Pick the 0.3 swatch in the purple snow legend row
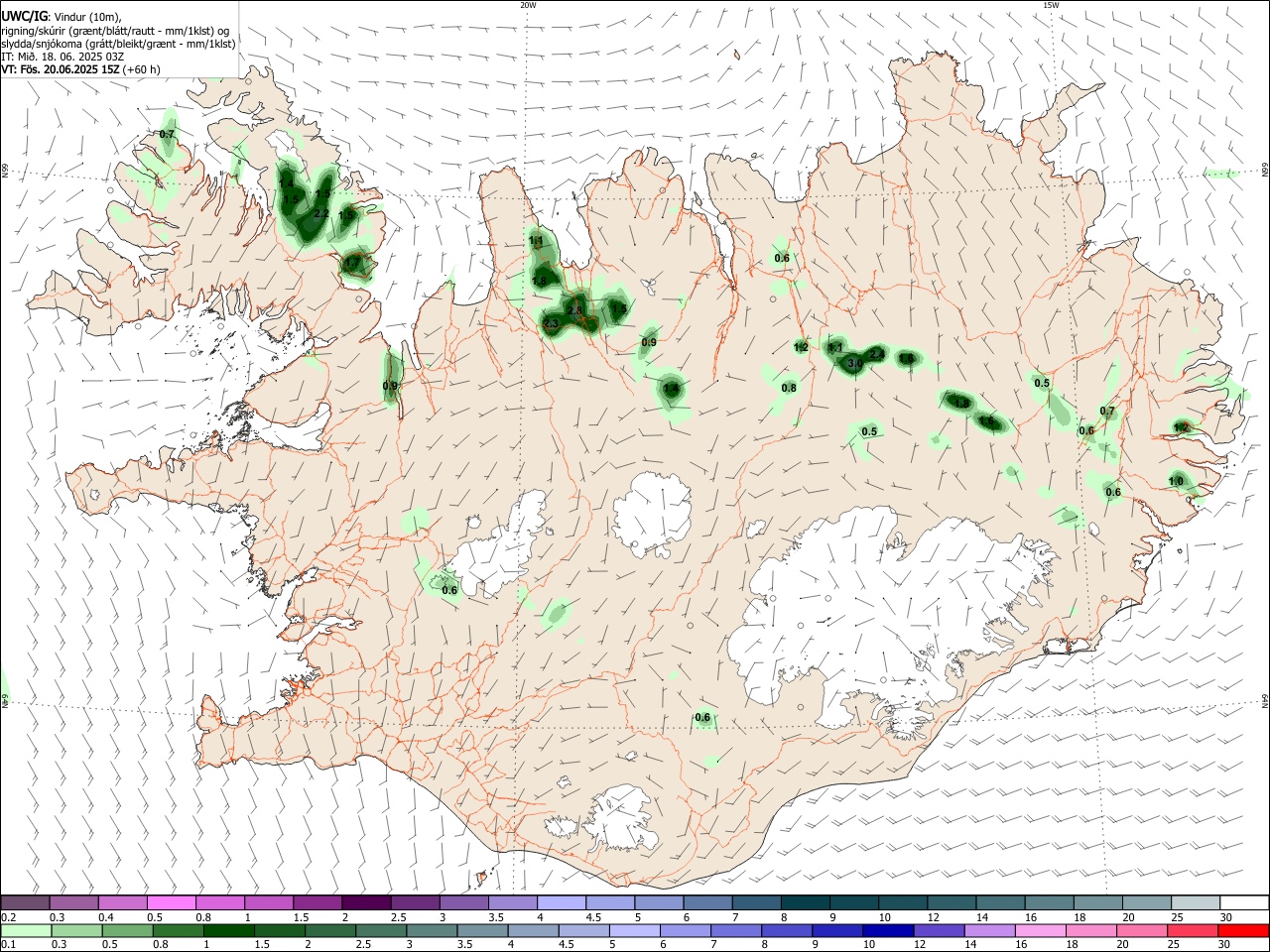 click(x=73, y=903)
